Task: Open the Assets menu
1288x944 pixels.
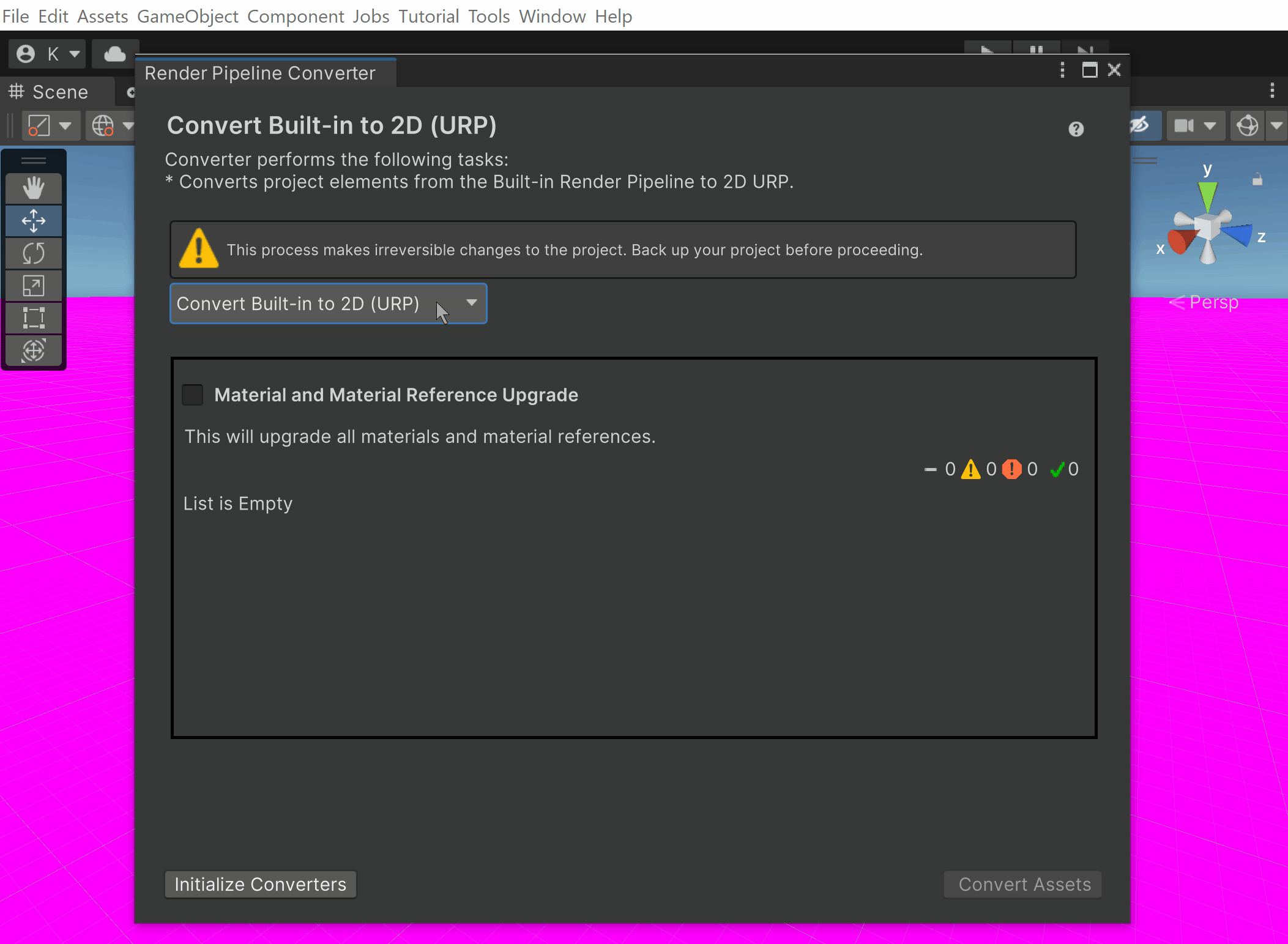Action: click(x=102, y=16)
